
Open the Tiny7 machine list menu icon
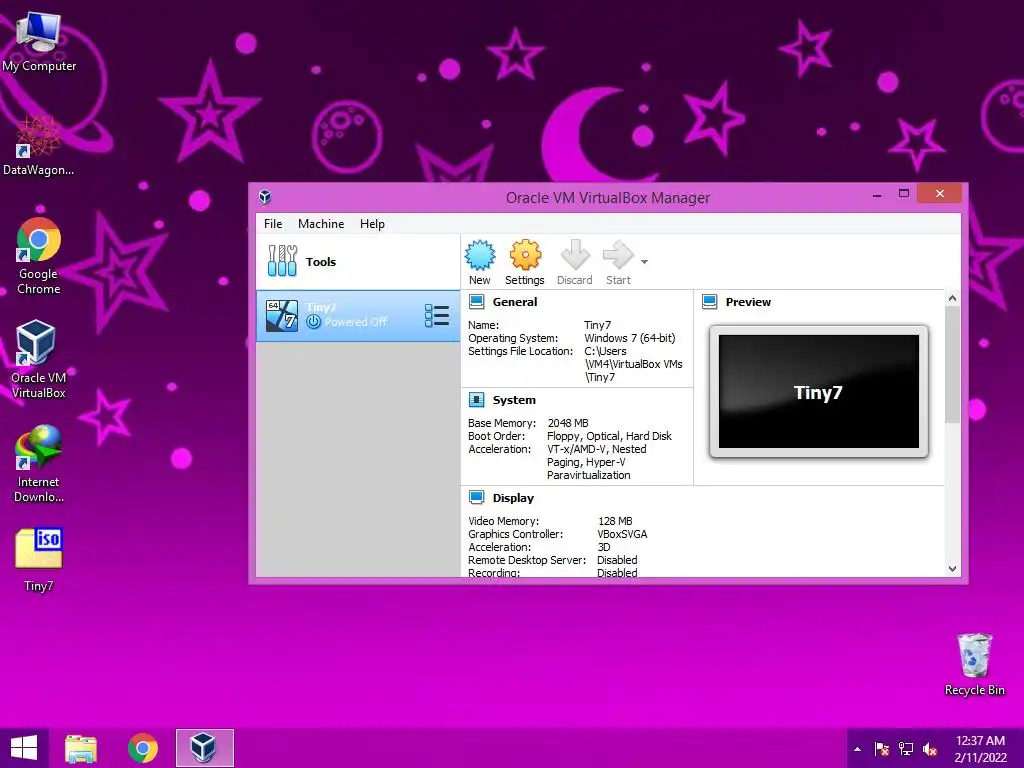[436, 316]
